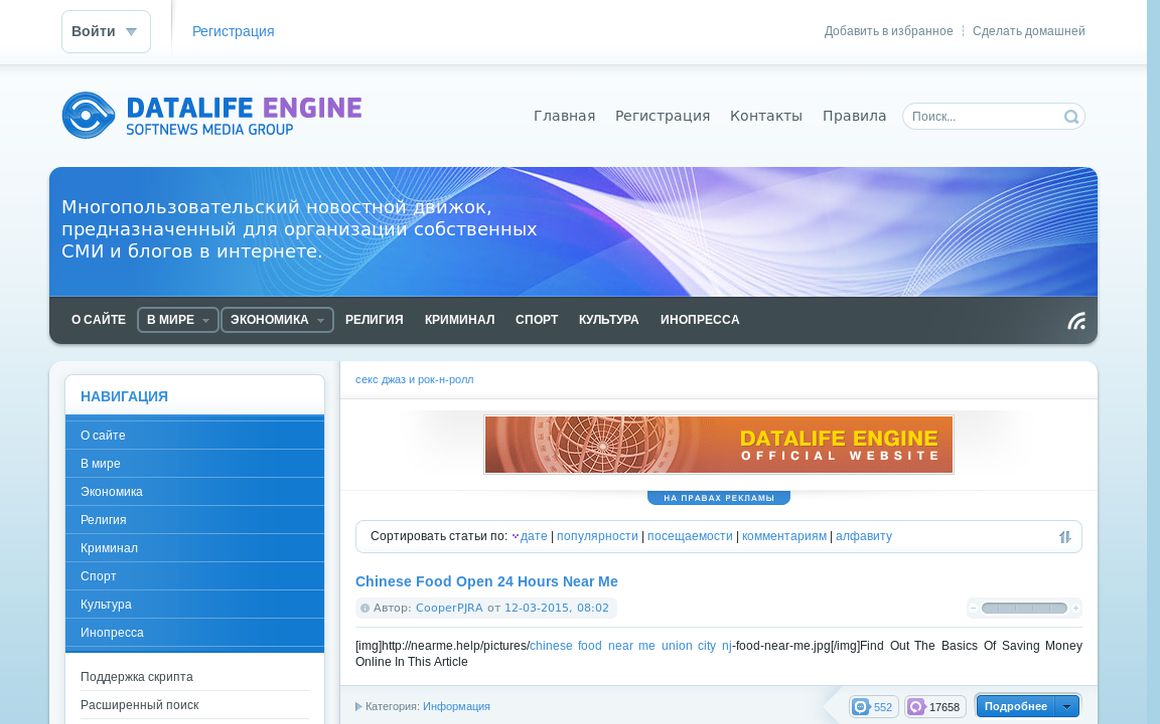Image resolution: width=1160 pixels, height=724 pixels.
Task: Open the Правила page
Action: coord(854,116)
